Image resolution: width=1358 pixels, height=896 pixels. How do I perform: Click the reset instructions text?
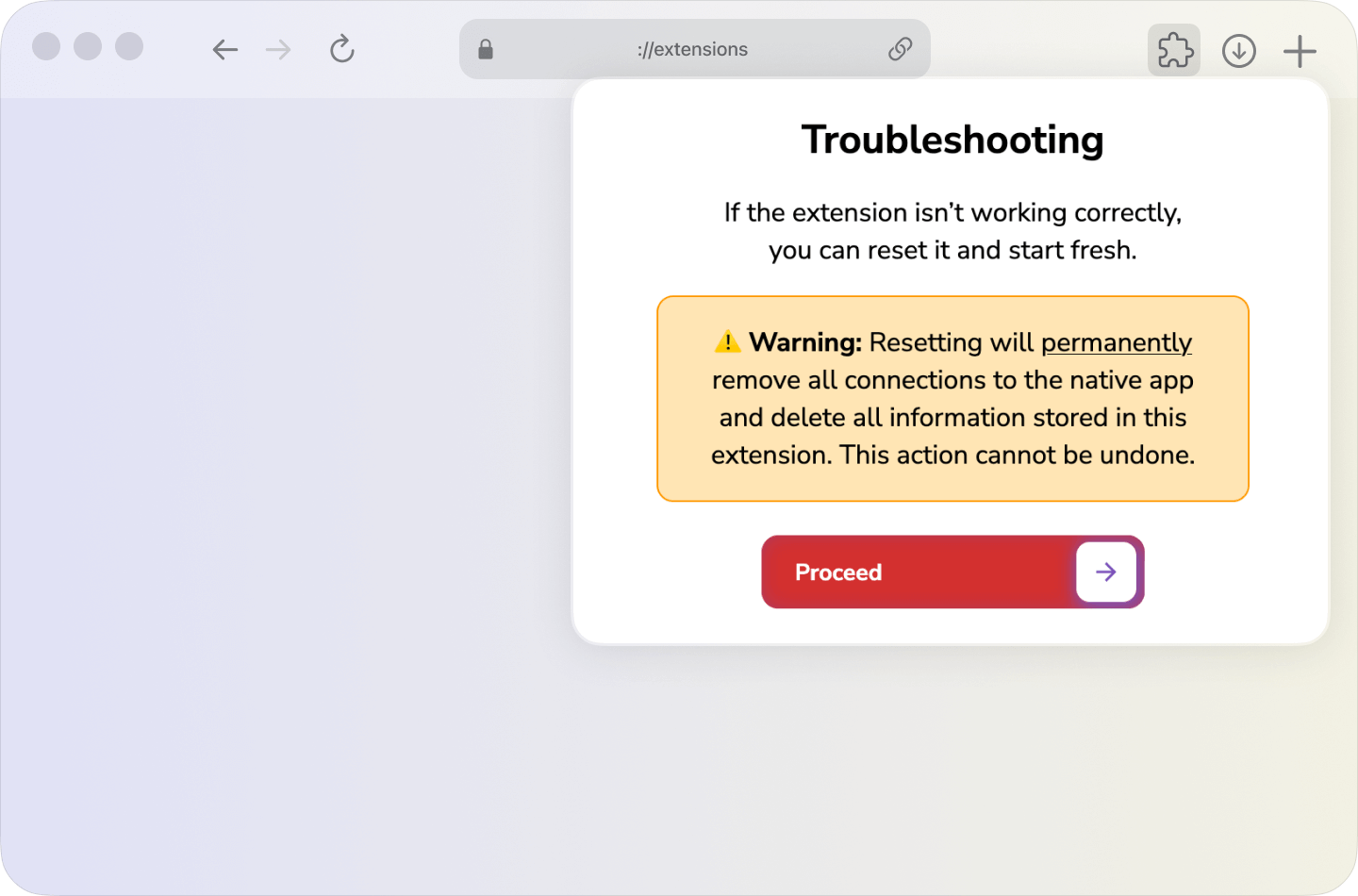coord(952,231)
